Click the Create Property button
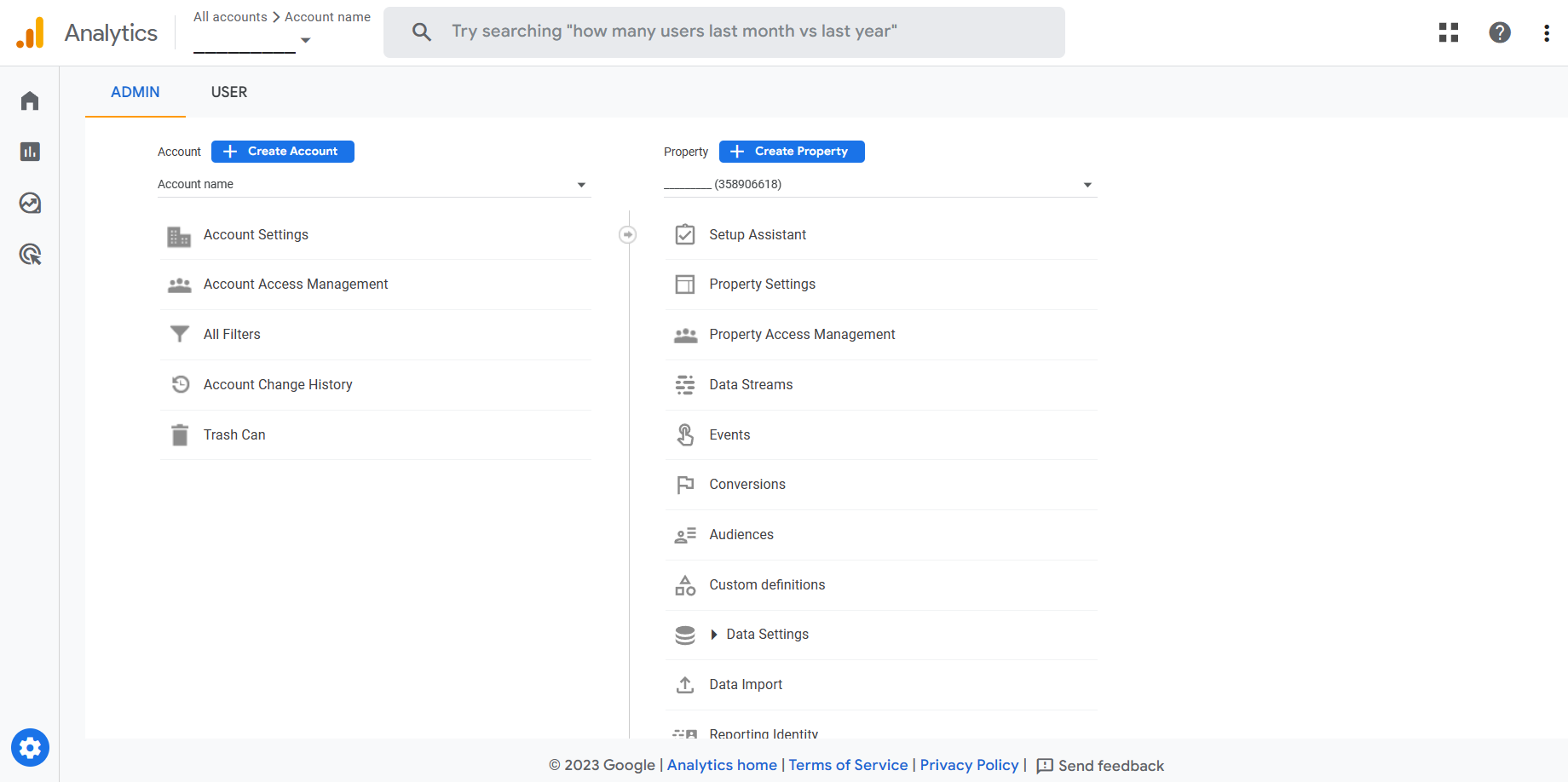This screenshot has height=782, width=1568. [792, 152]
